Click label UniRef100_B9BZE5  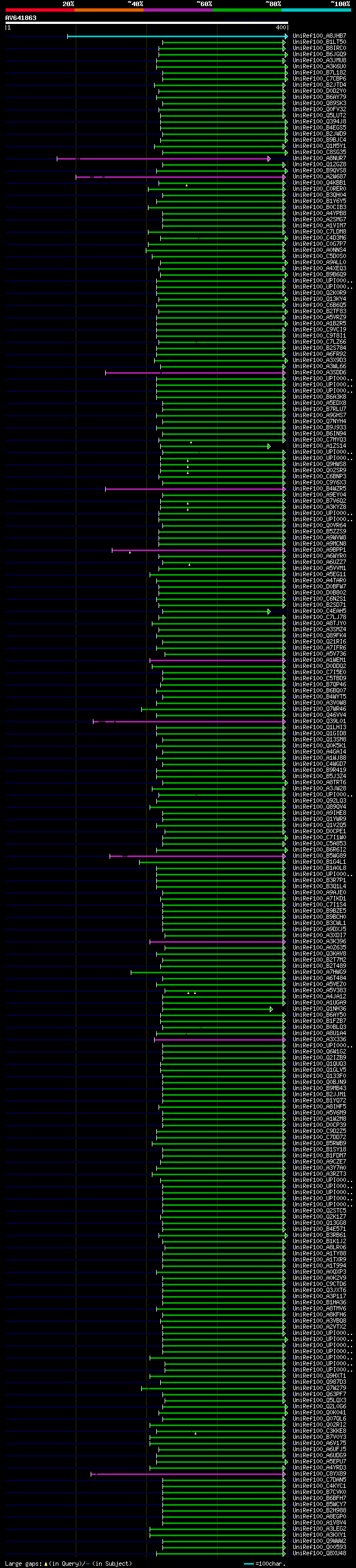319,911
